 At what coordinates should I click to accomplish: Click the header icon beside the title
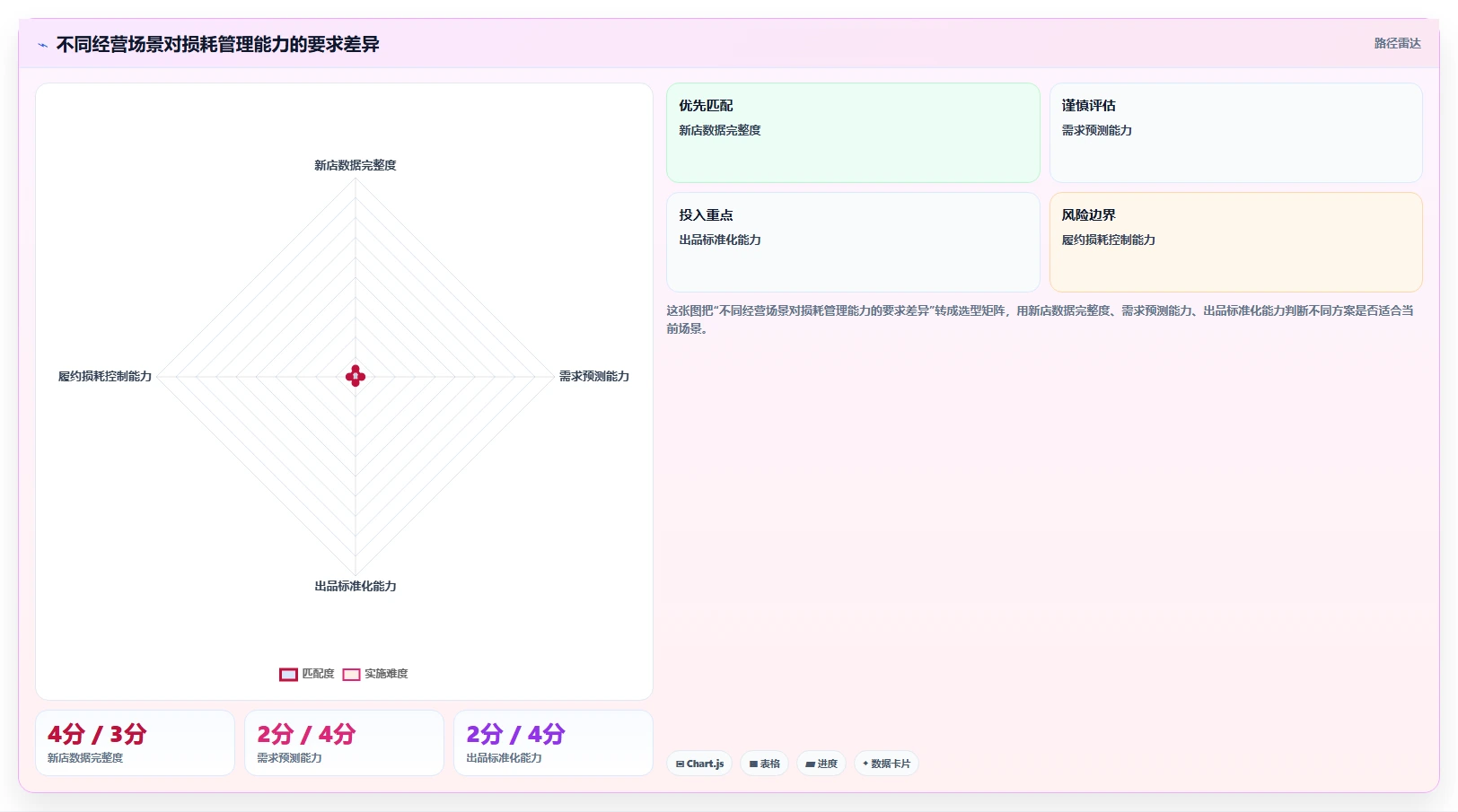[x=43, y=45]
